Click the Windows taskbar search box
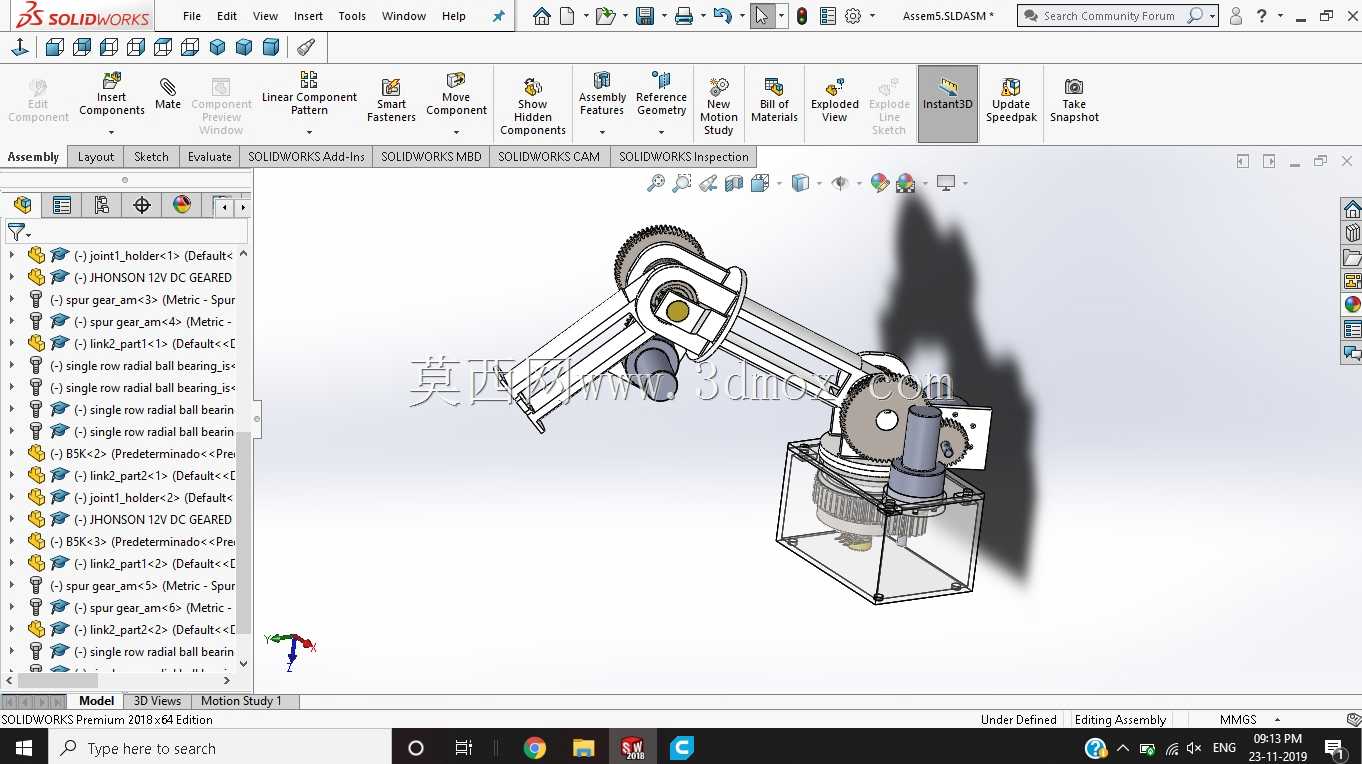1362x764 pixels. (x=219, y=748)
